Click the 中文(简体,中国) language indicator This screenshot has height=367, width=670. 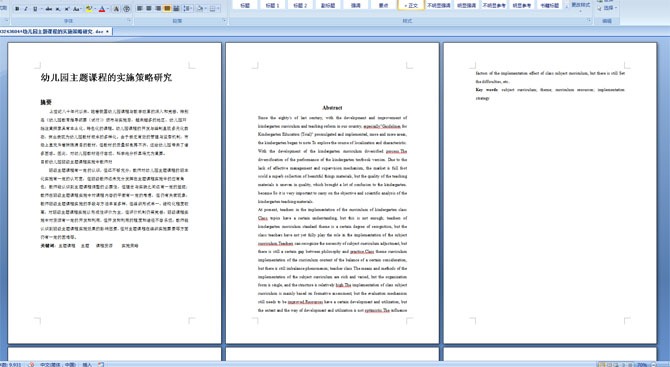(58, 364)
